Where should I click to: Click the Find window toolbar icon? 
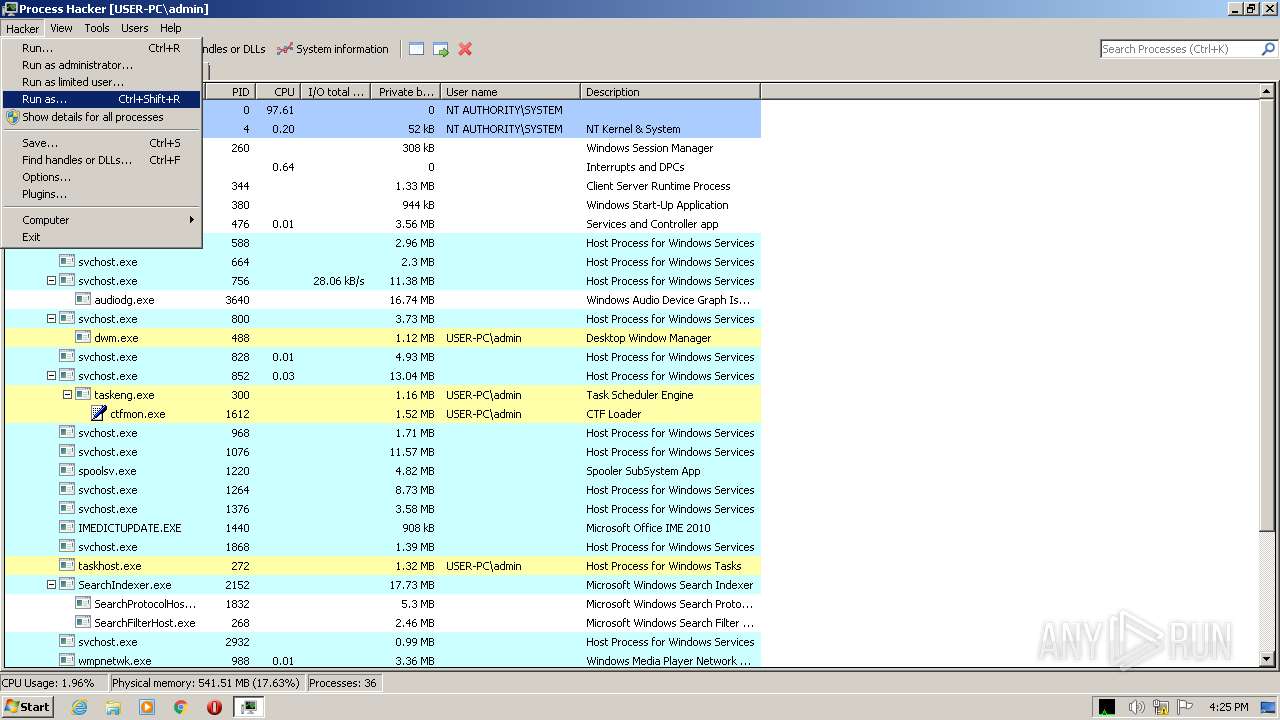pyautogui.click(x=416, y=49)
